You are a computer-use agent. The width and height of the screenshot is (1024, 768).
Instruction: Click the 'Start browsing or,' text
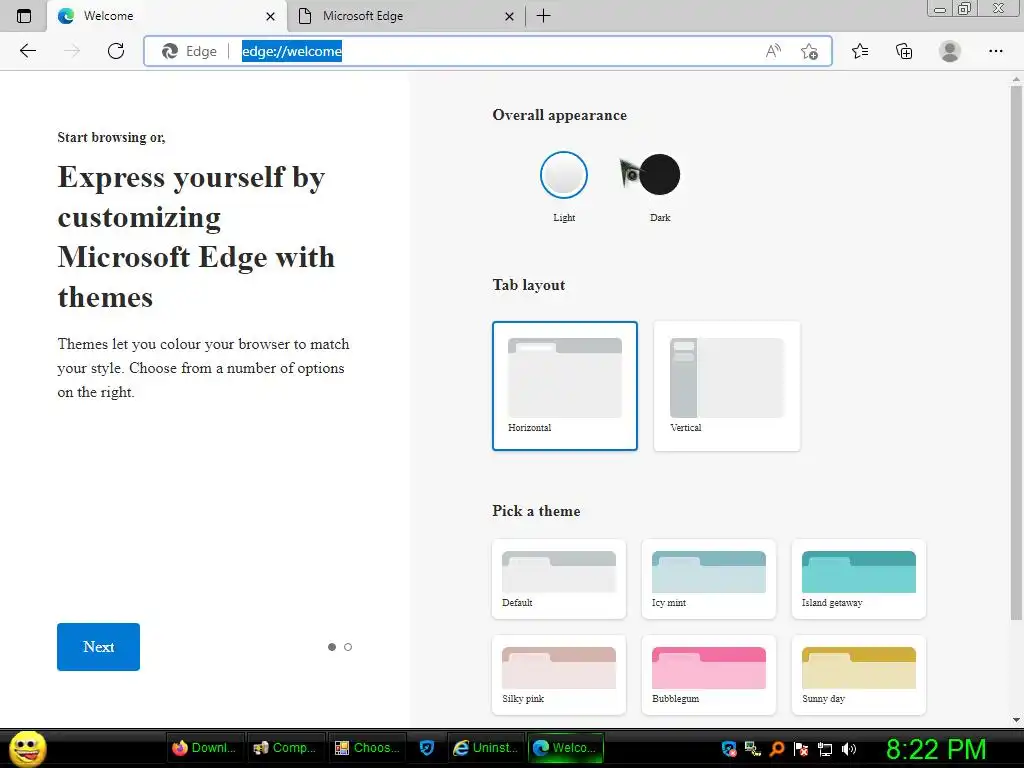pyautogui.click(x=111, y=137)
